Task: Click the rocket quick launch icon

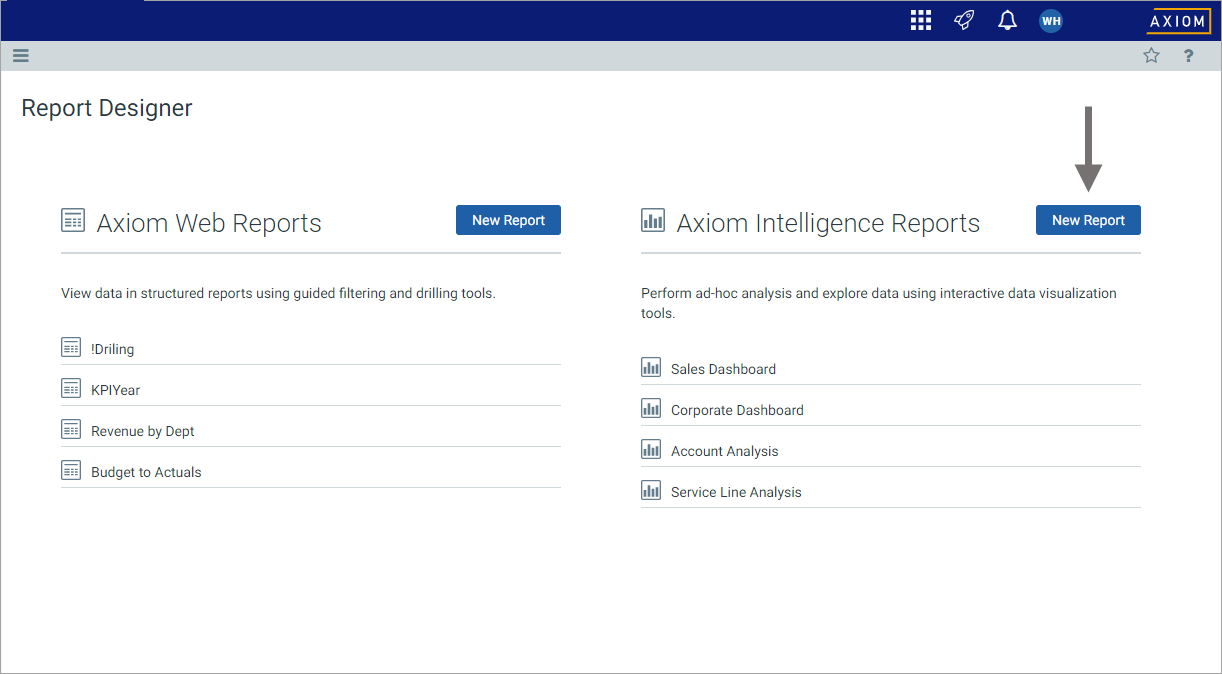Action: (964, 20)
